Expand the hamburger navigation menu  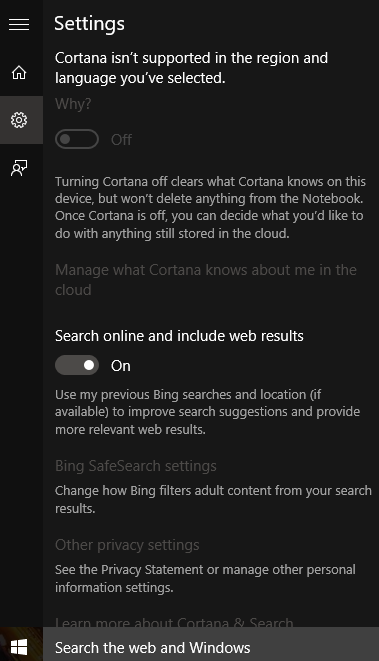click(x=19, y=24)
